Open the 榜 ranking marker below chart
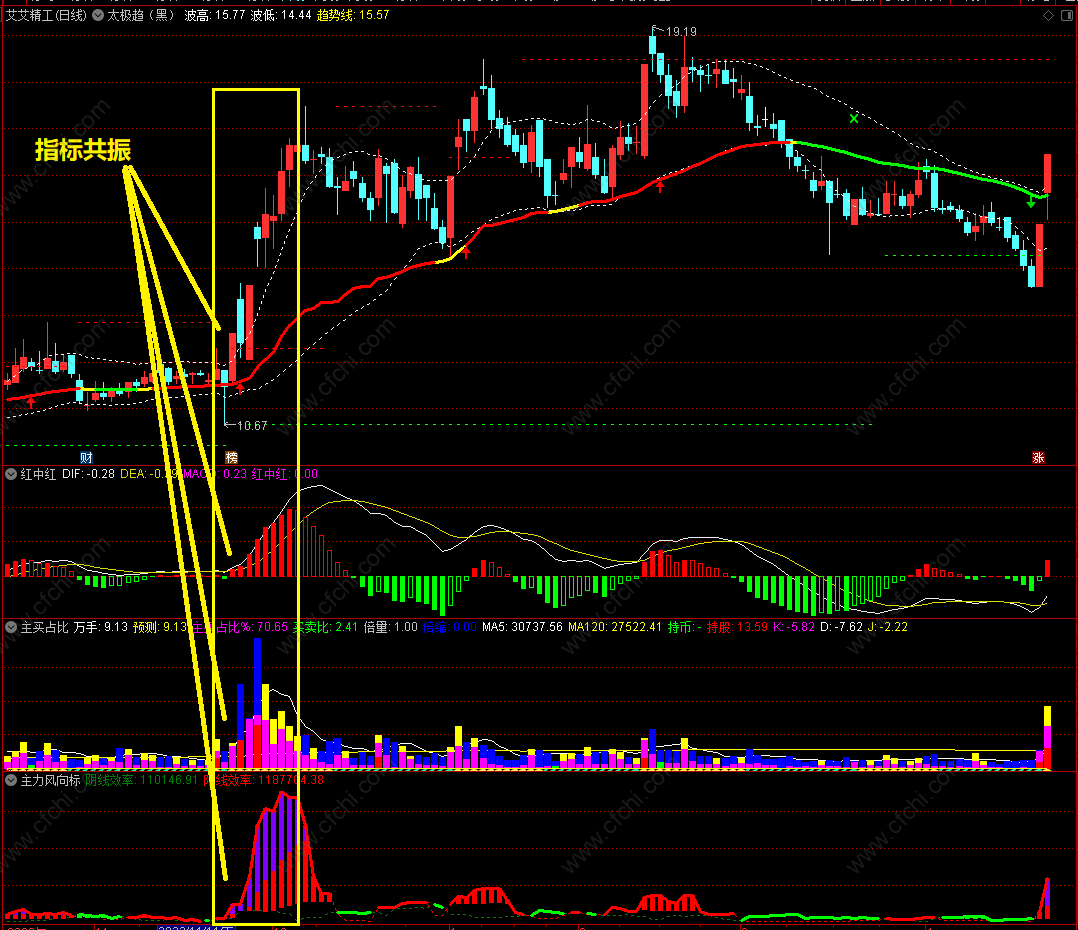1078x930 pixels. tap(232, 458)
